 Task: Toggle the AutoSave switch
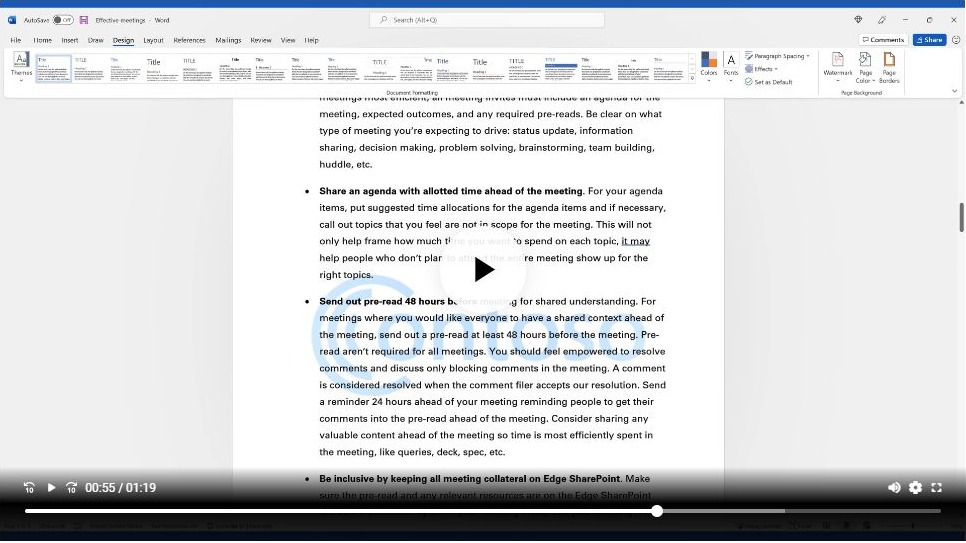62,20
